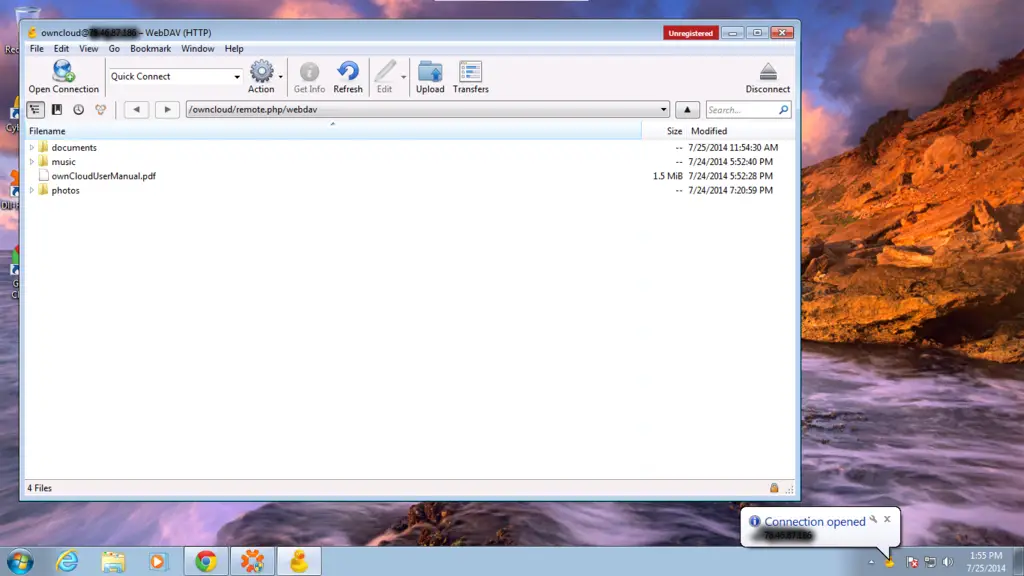1024x576 pixels.
Task: Open the View menu
Action: click(89, 48)
